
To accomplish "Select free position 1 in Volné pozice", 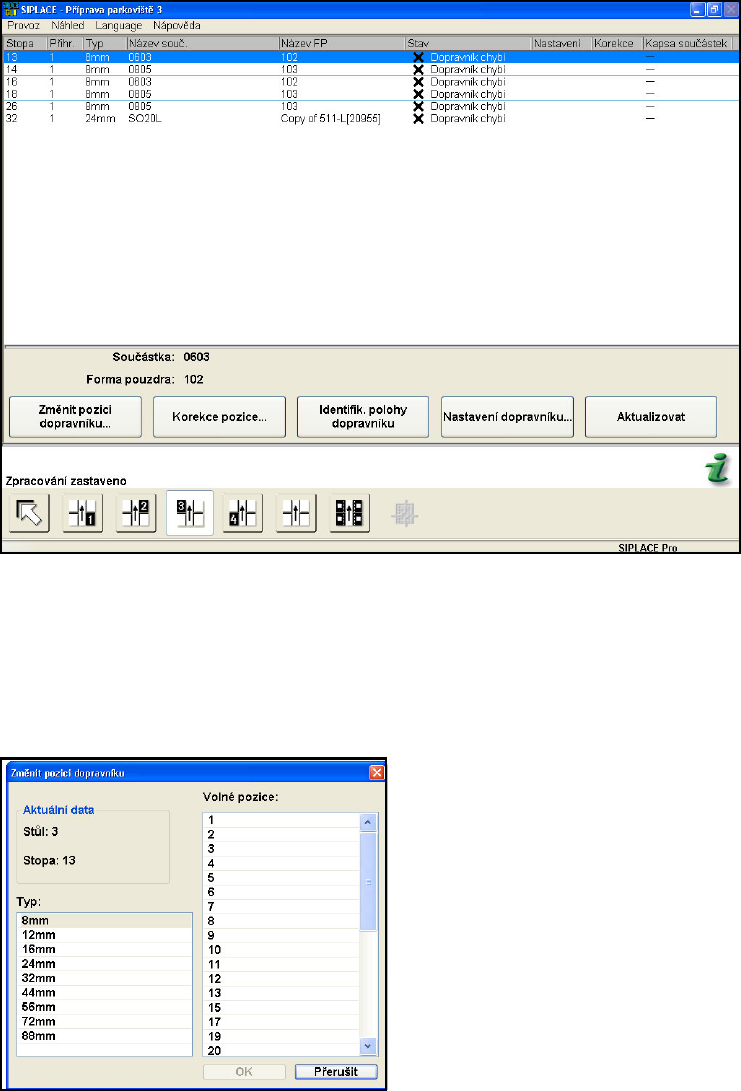I will (x=282, y=820).
